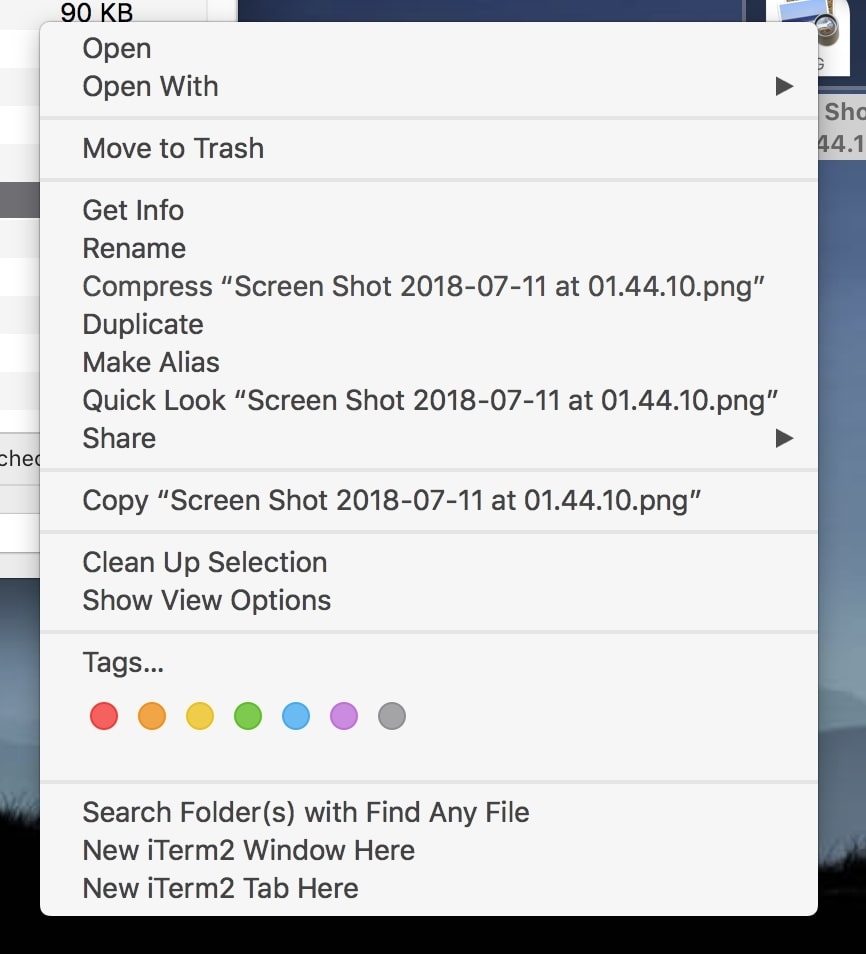The height and width of the screenshot is (954, 866).
Task: Choose Open from the context menu
Action: 117,48
